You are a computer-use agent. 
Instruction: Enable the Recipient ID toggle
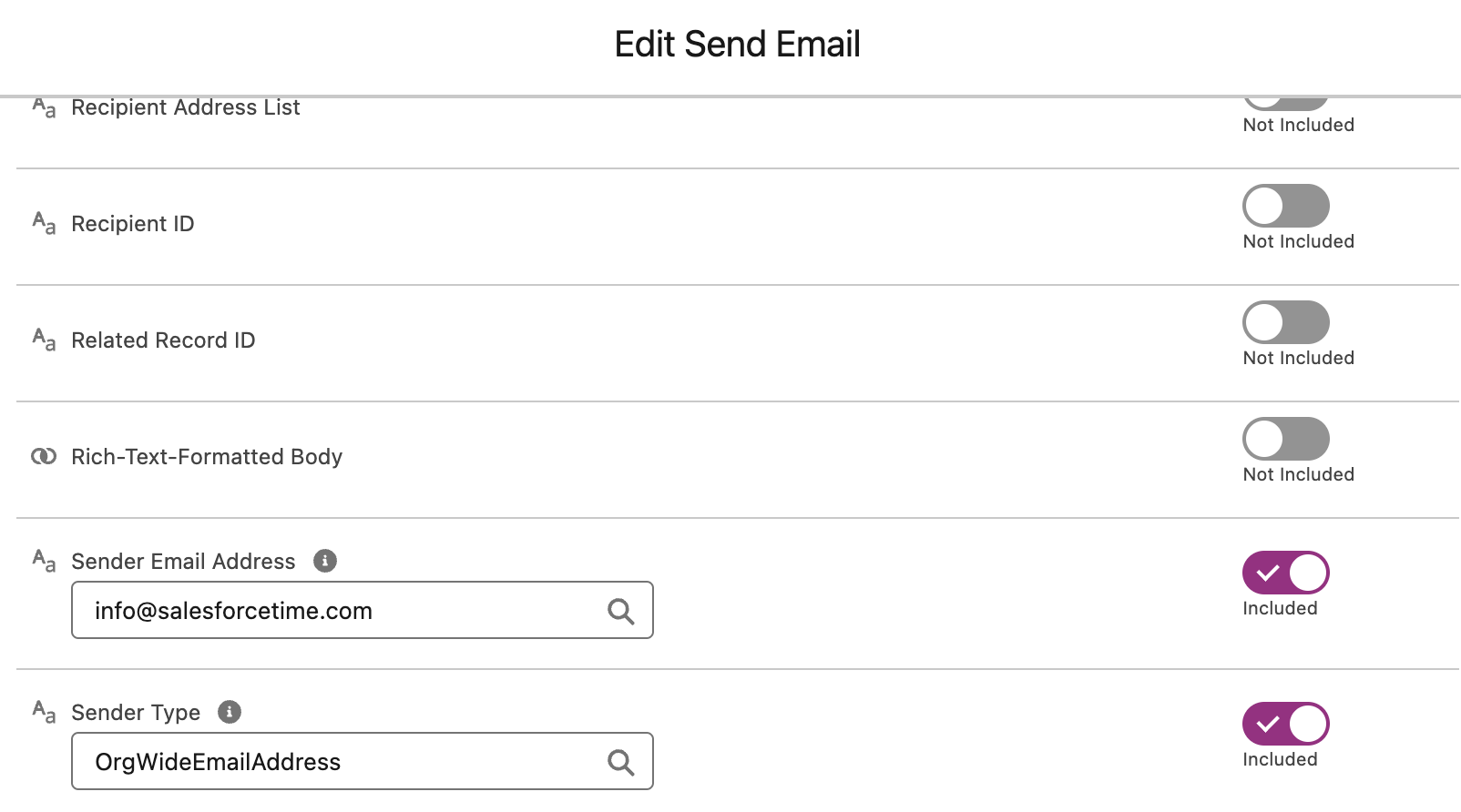(x=1284, y=207)
